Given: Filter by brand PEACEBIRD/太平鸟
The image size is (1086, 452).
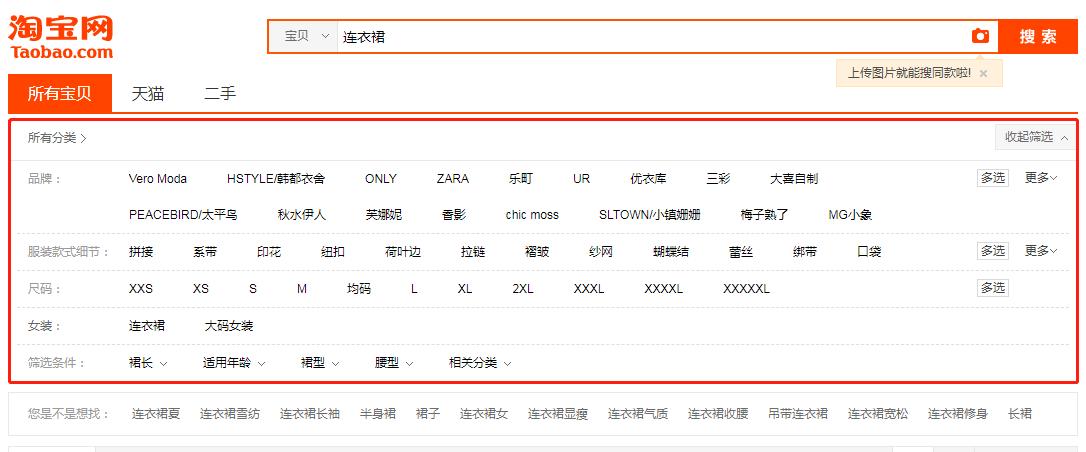Looking at the screenshot, I should click(183, 215).
